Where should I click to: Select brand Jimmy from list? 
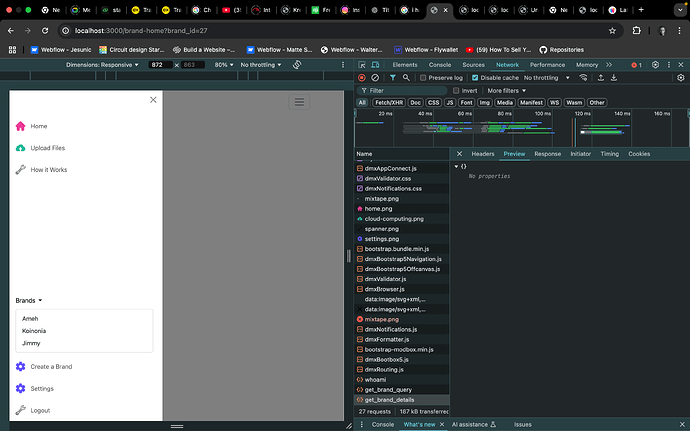[x=31, y=343]
